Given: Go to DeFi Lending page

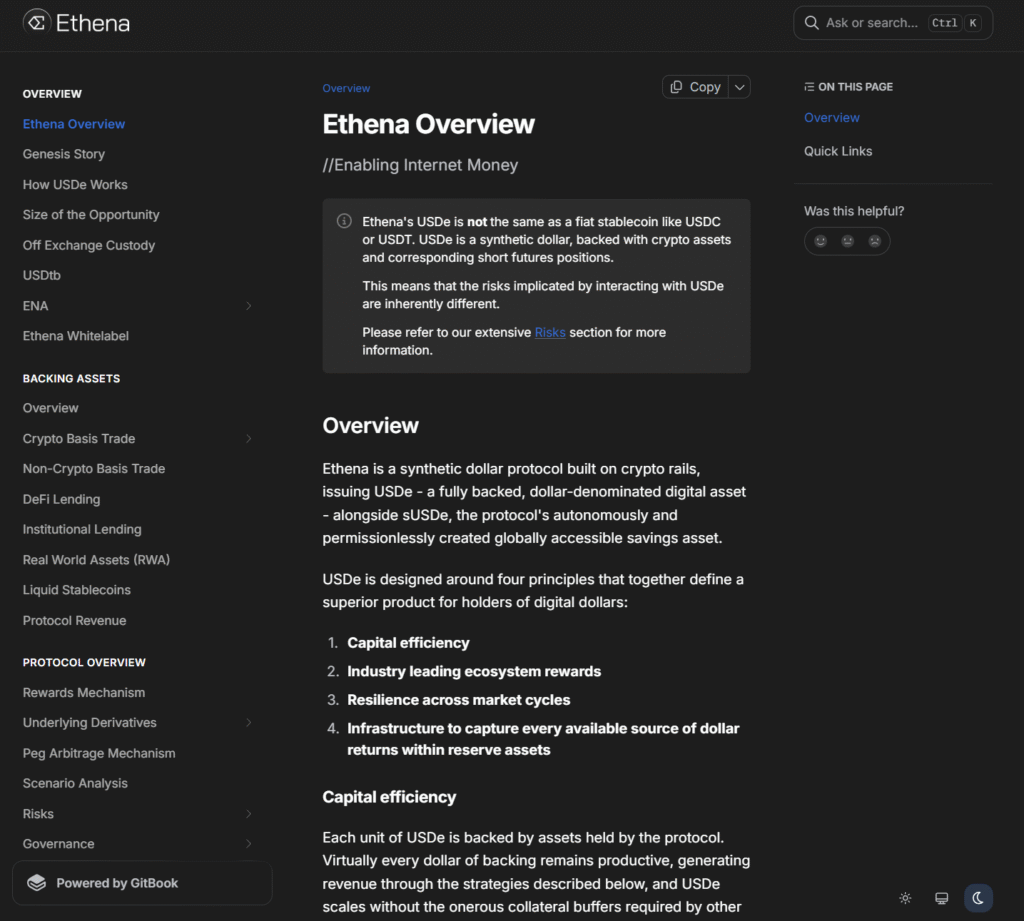Looking at the screenshot, I should (x=61, y=499).
